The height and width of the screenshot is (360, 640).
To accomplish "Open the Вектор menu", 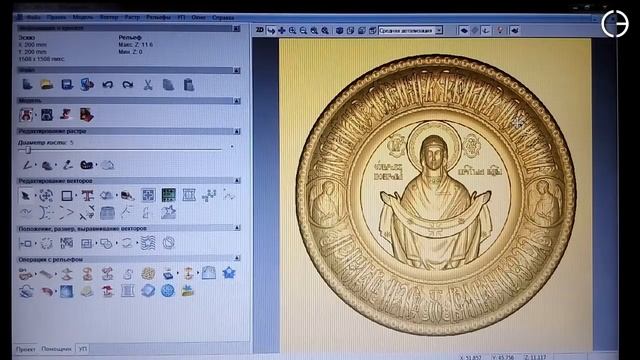I will [109, 18].
